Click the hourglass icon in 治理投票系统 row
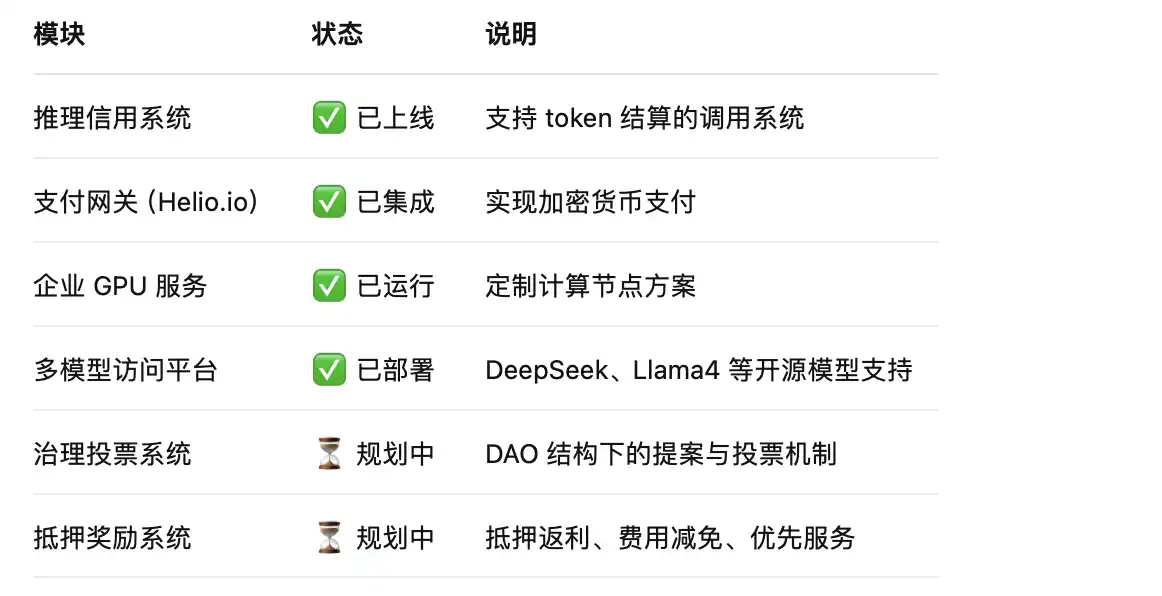The width and height of the screenshot is (1162, 596). pyautogui.click(x=329, y=455)
